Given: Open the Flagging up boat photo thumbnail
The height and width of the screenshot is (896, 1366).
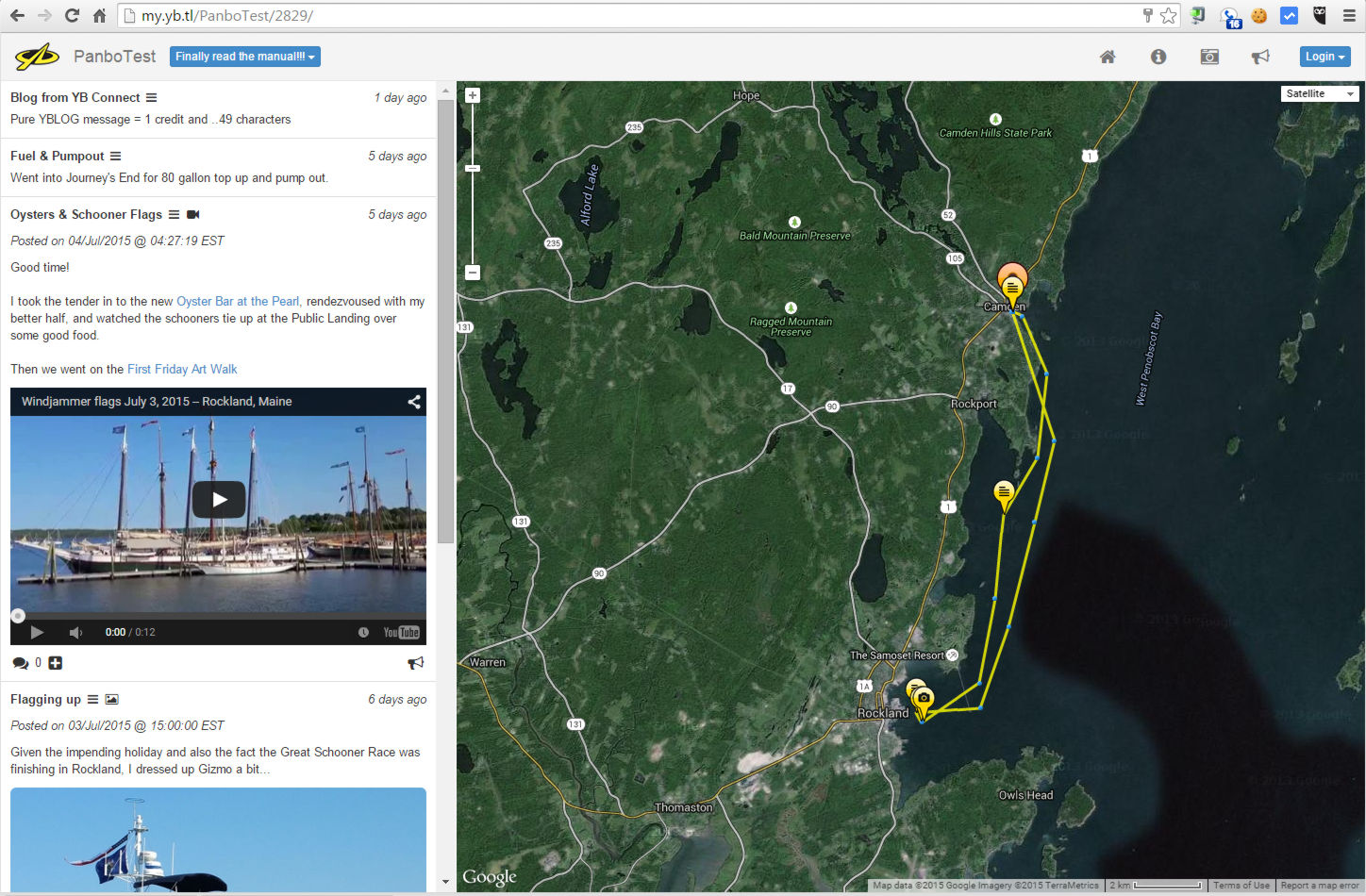Looking at the screenshot, I should point(218,839).
